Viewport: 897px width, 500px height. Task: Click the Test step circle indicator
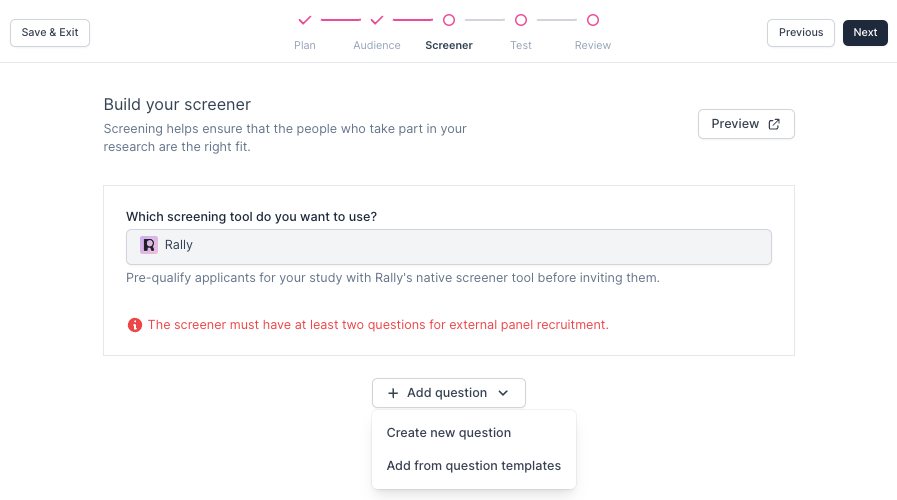(521, 20)
